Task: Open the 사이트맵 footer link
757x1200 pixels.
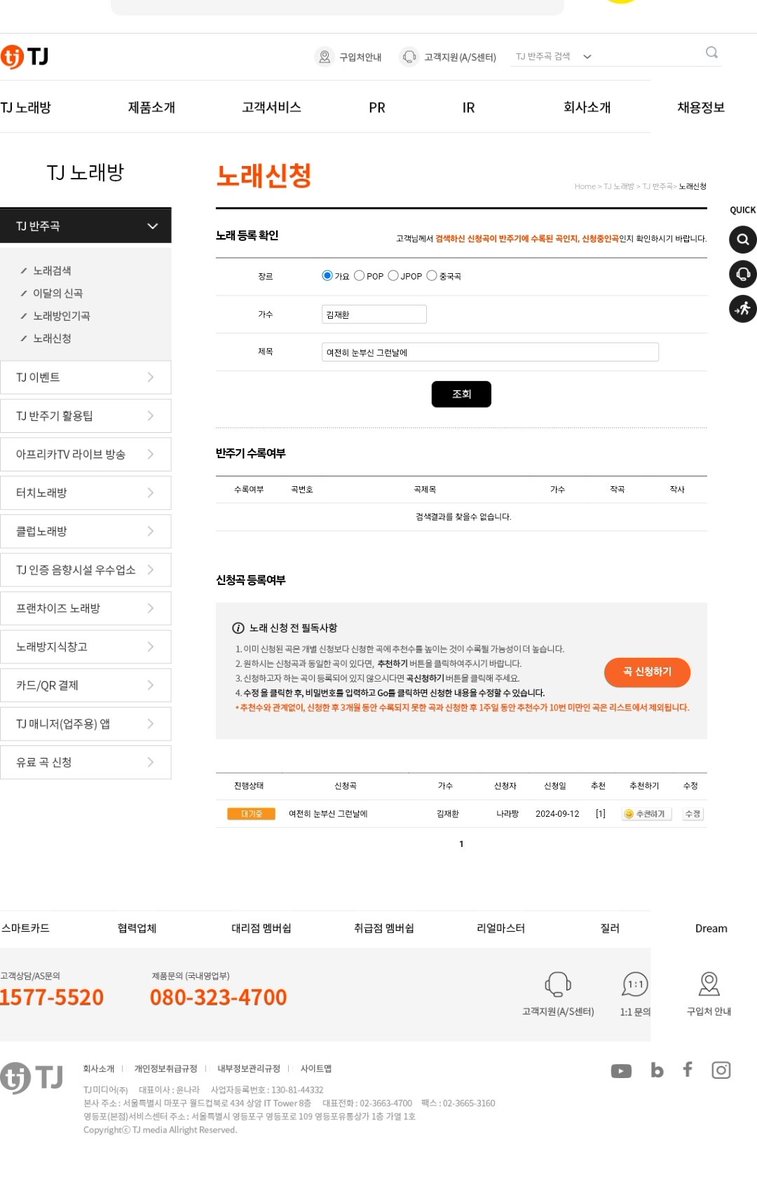Action: click(316, 1068)
